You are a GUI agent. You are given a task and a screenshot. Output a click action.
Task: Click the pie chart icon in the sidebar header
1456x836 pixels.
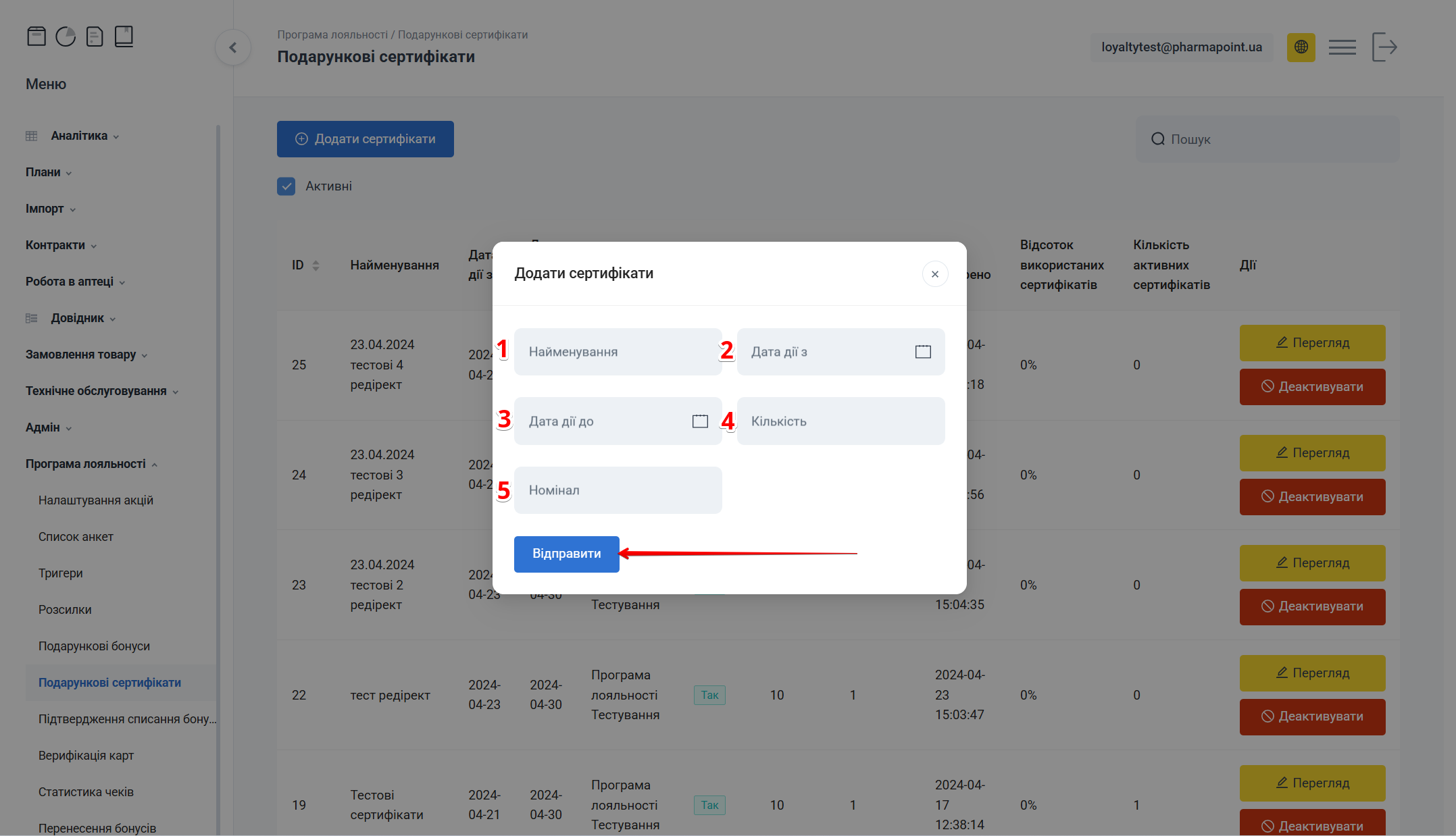(x=66, y=36)
